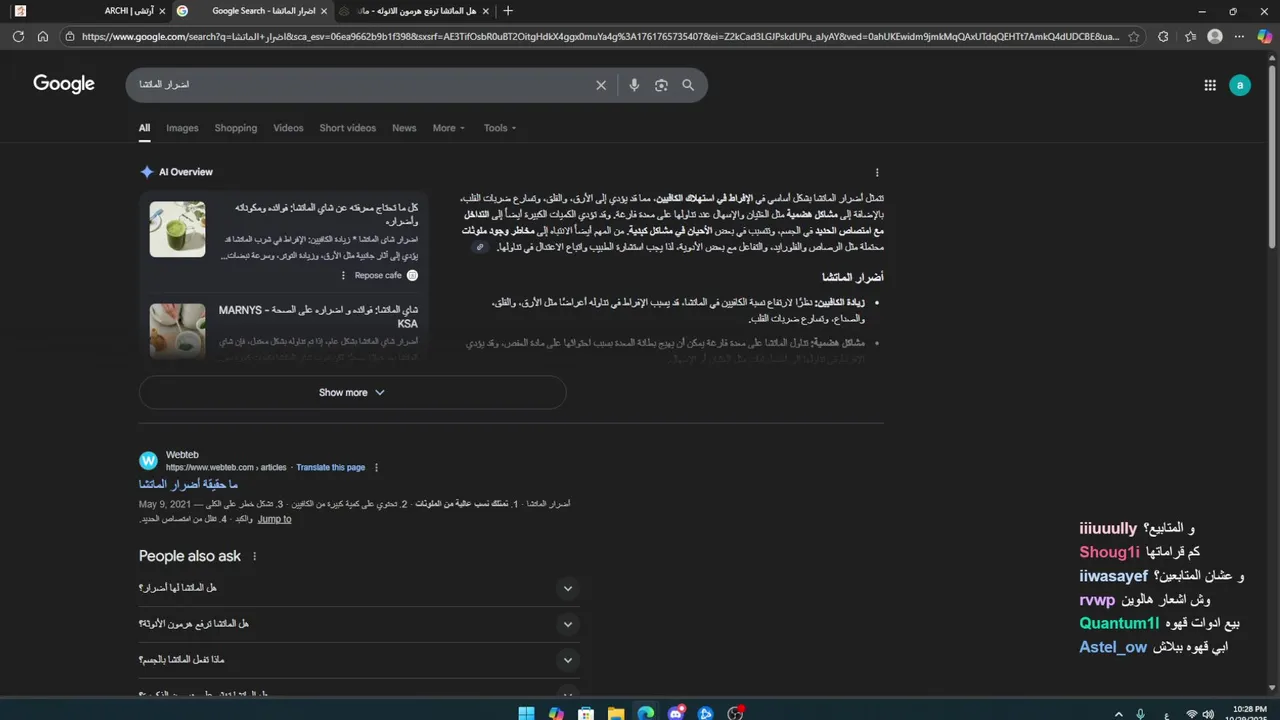Open OBS Studio from taskbar

pos(736,713)
